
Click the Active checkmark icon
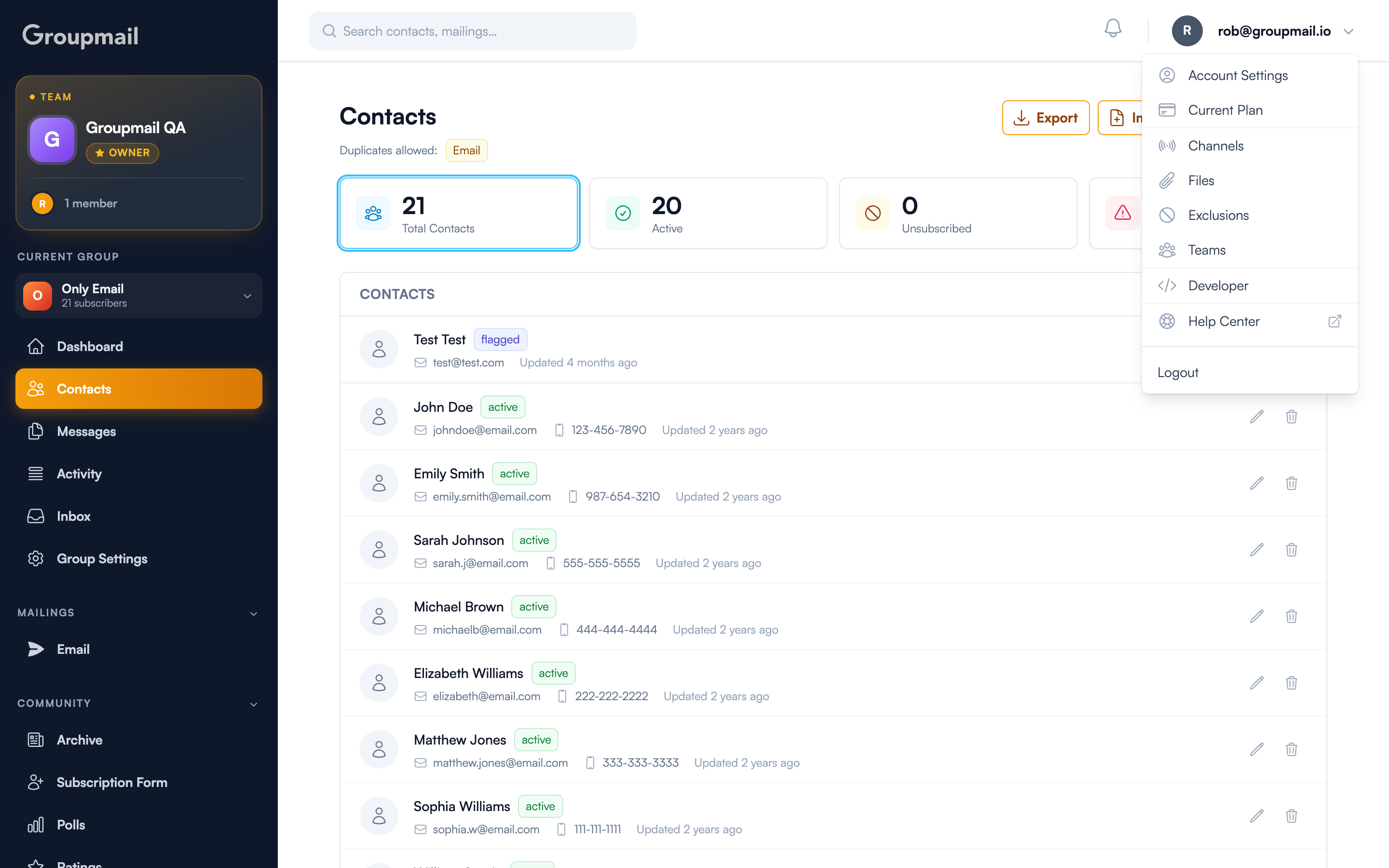point(623,214)
